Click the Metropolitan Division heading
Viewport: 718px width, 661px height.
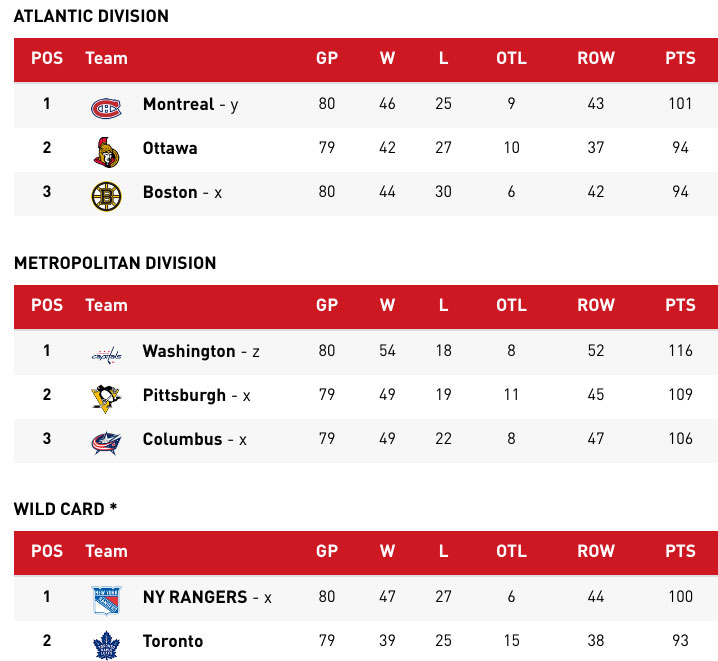pos(115,263)
